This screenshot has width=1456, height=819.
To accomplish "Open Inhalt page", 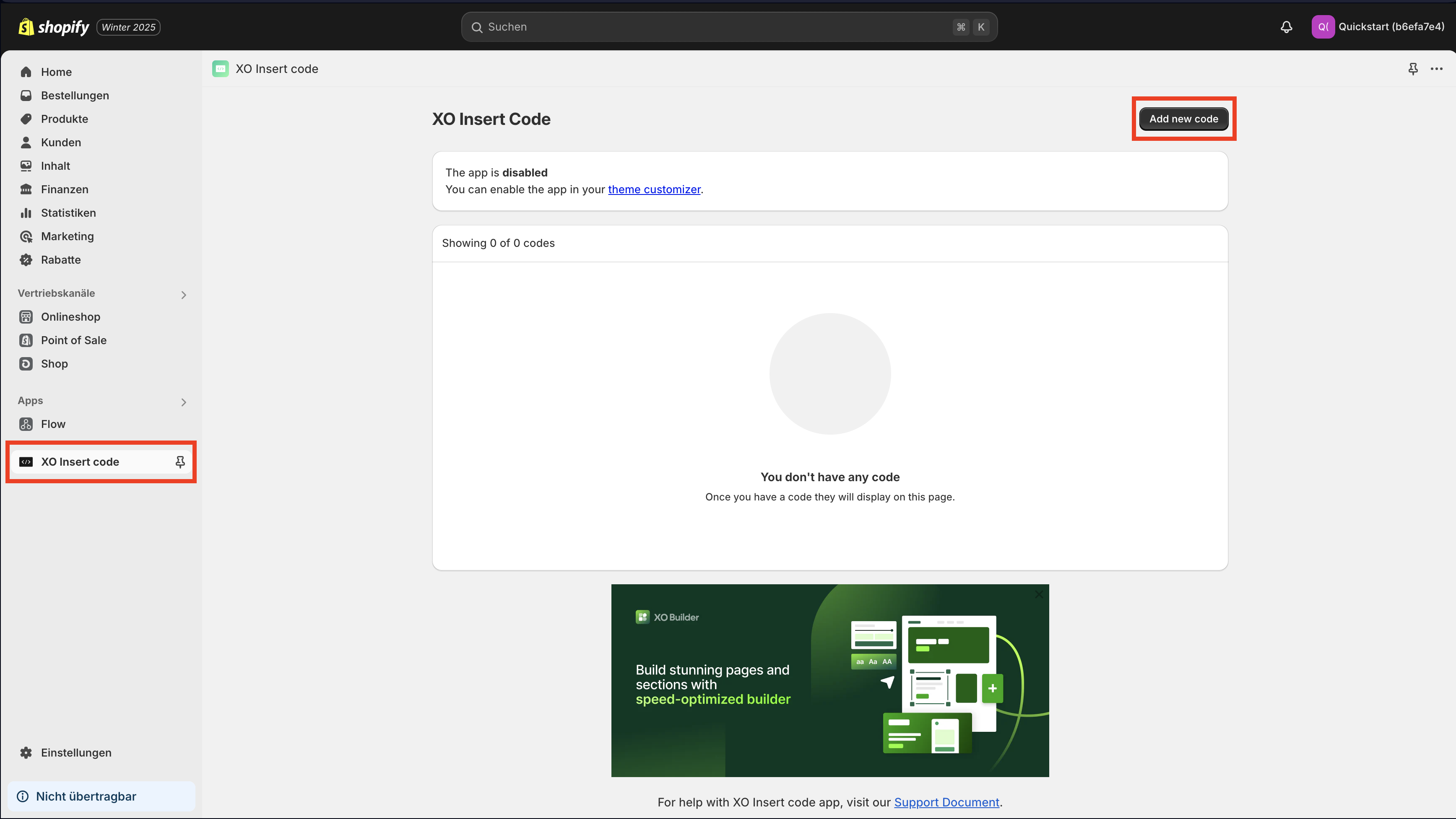I will coord(101,166).
